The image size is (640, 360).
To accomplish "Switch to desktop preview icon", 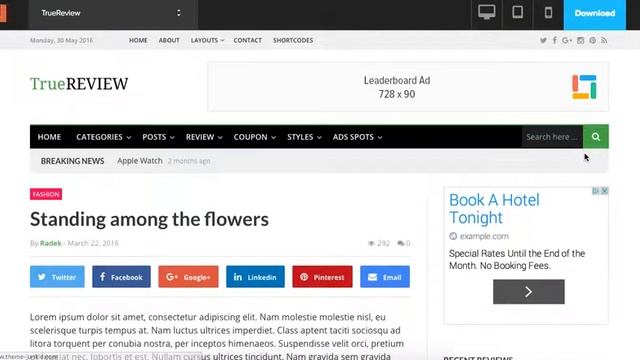I will (487, 13).
